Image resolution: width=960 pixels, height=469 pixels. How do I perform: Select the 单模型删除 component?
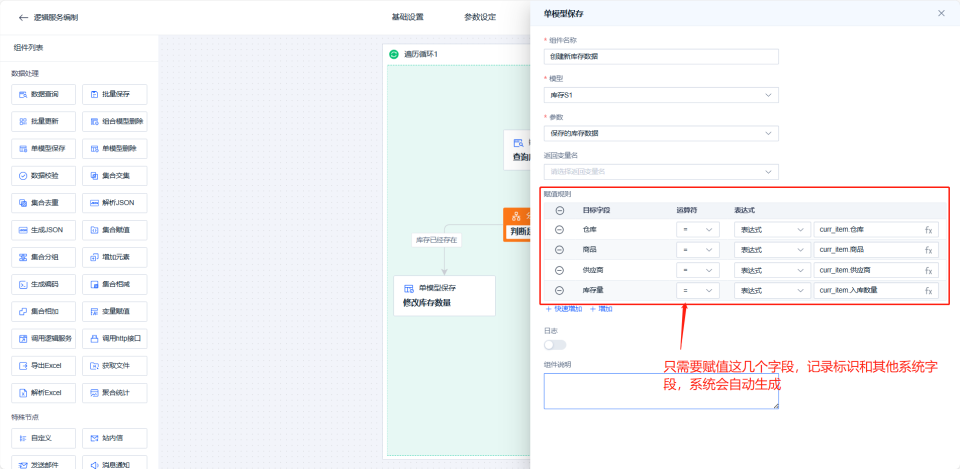tap(114, 149)
